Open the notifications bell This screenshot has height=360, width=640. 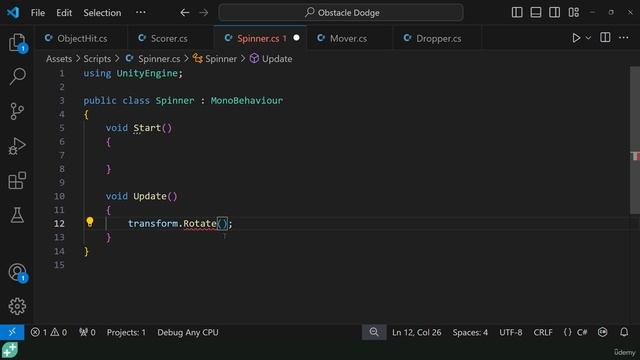coord(624,332)
